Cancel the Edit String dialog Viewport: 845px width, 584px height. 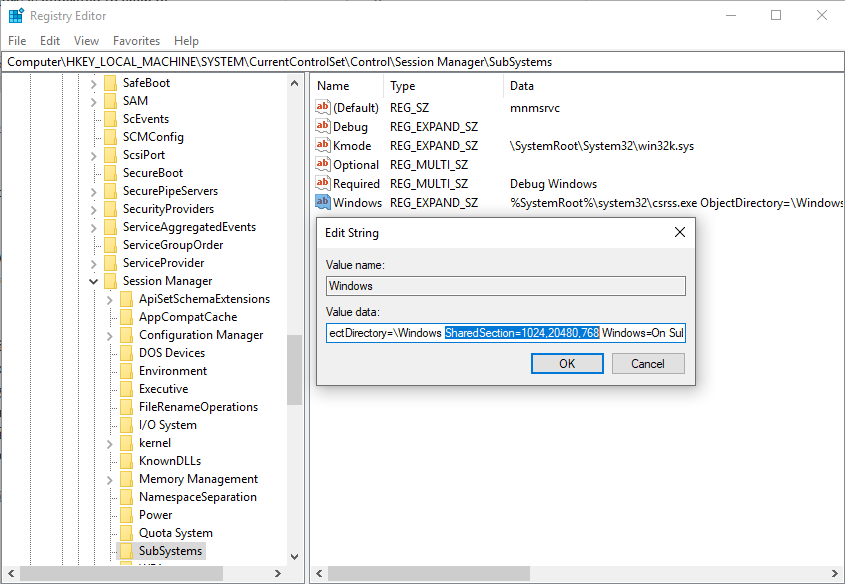(648, 364)
